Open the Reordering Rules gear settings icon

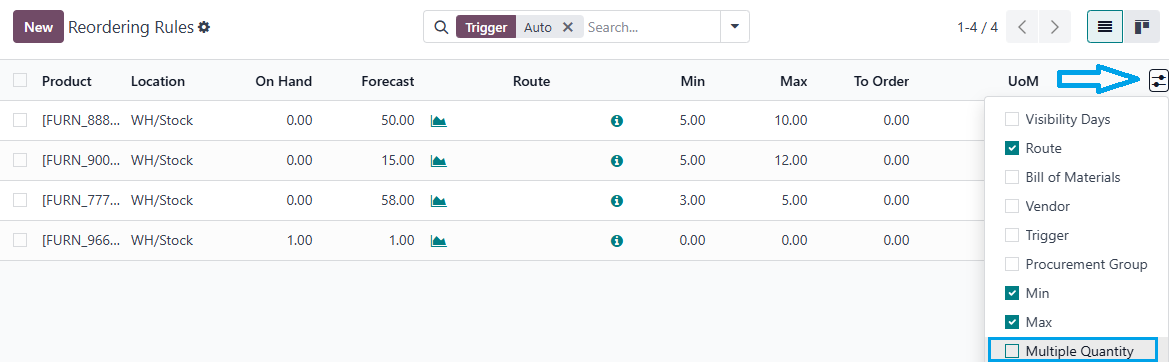tap(204, 27)
